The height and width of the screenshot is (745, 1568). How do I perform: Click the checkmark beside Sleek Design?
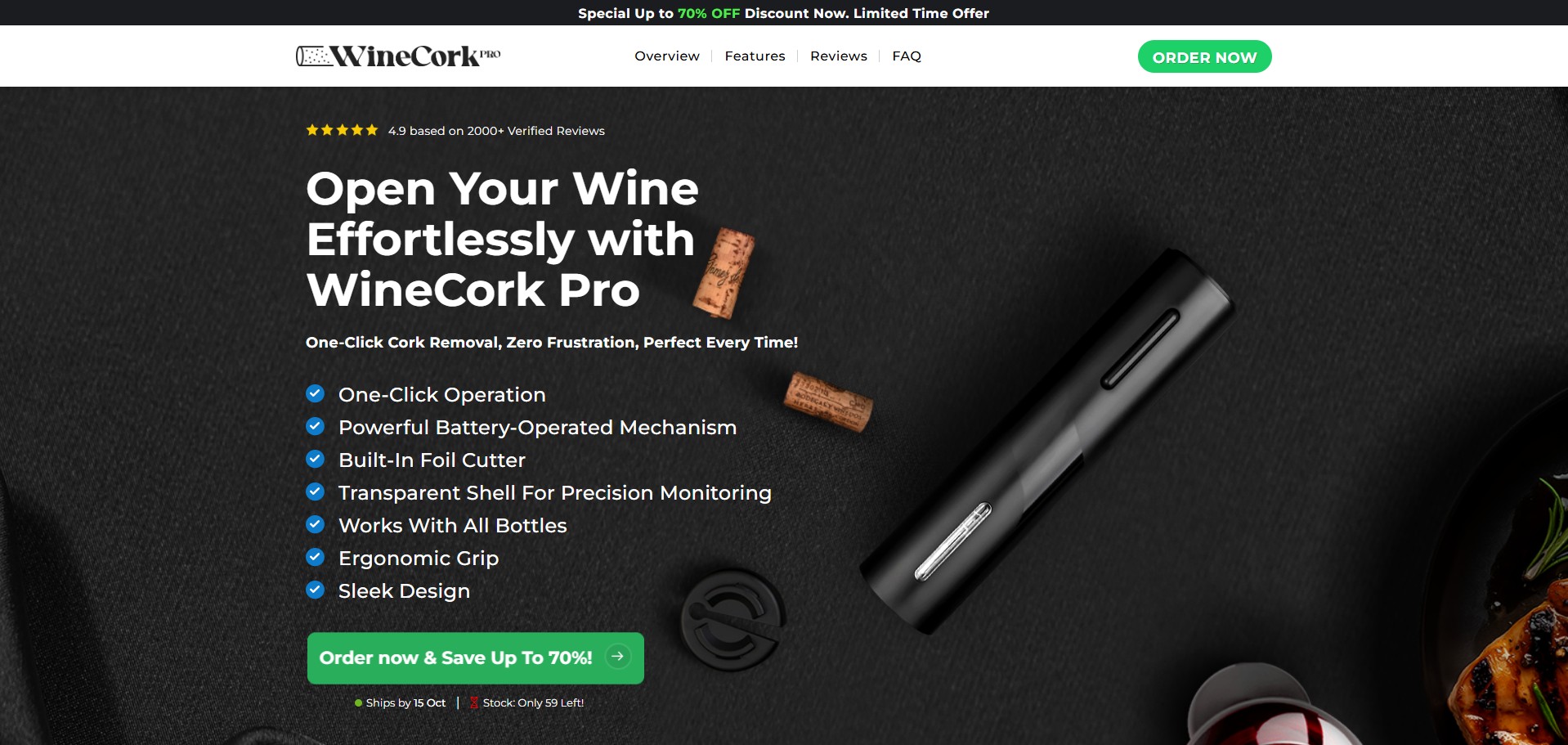[x=316, y=590]
